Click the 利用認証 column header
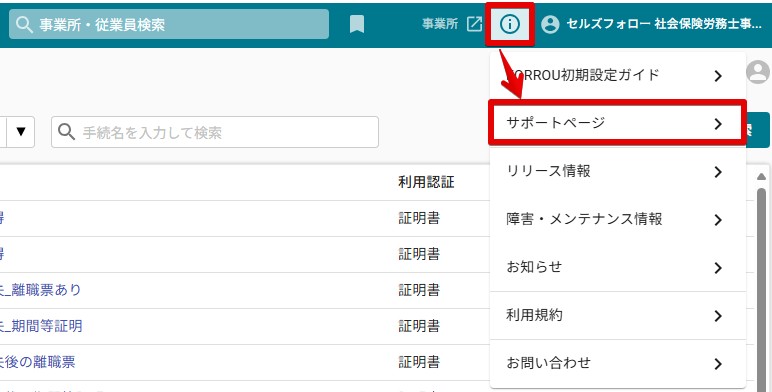The width and height of the screenshot is (772, 392). [426, 182]
